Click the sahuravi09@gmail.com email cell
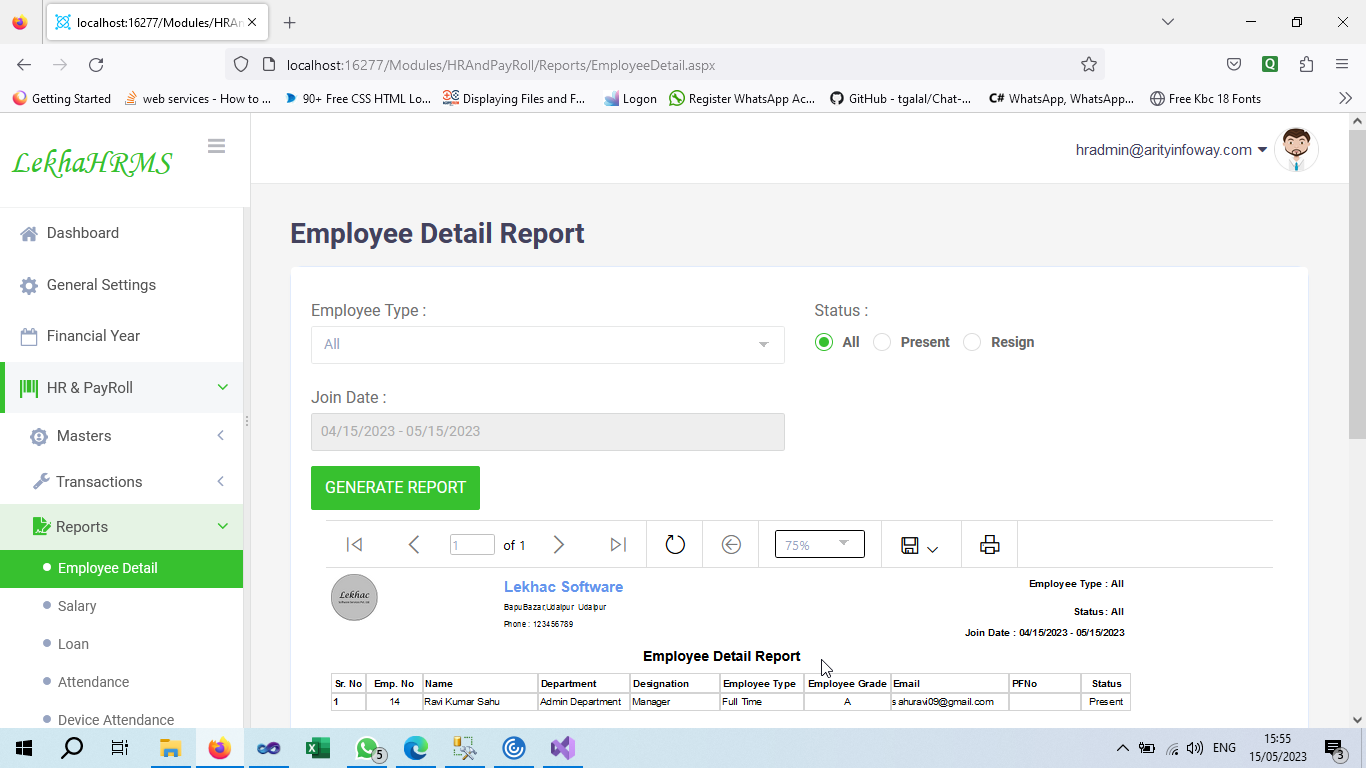 pos(950,702)
